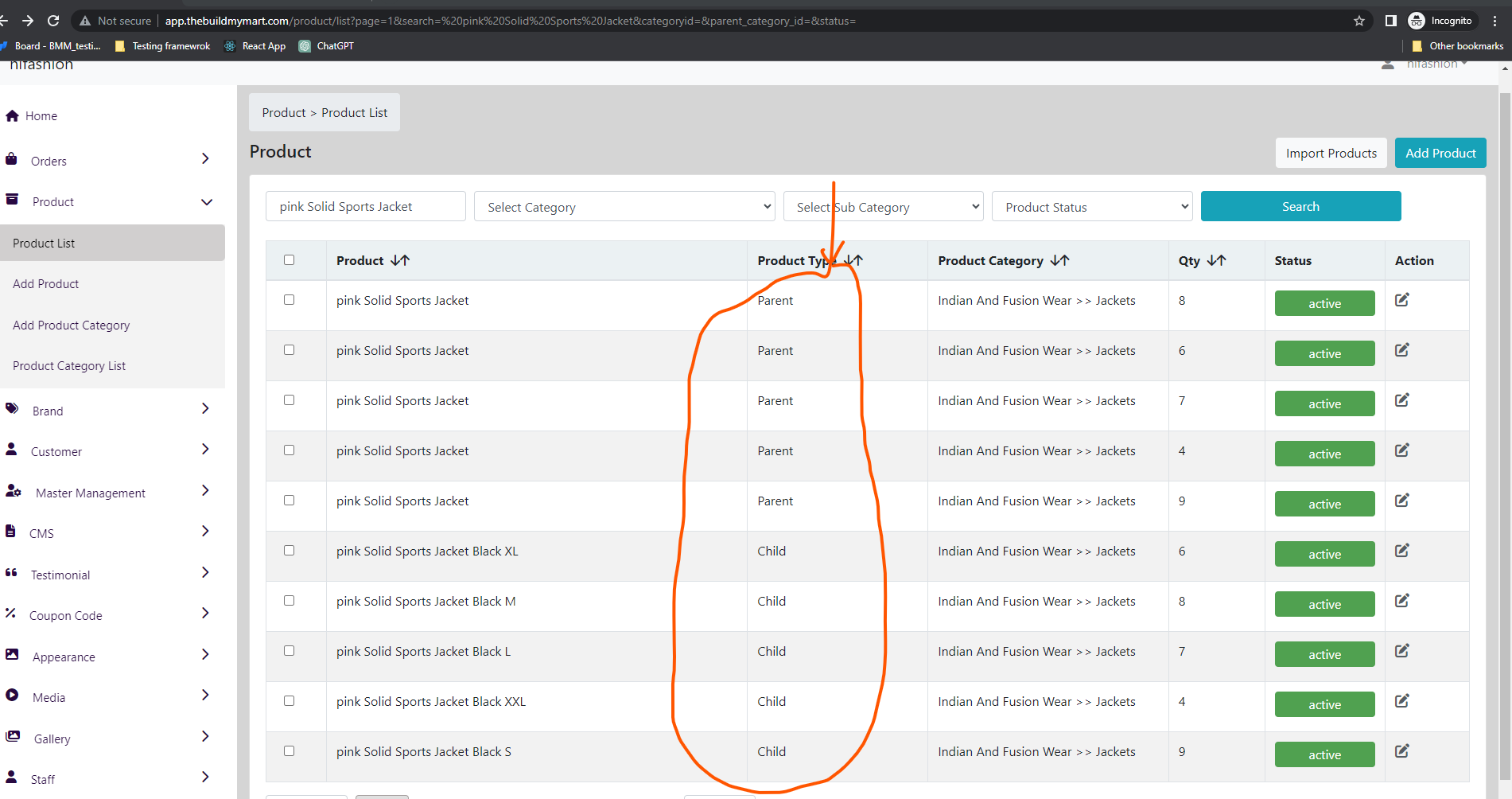The height and width of the screenshot is (799, 1512).
Task: Open Other bookmarks folder
Action: pyautogui.click(x=1457, y=46)
